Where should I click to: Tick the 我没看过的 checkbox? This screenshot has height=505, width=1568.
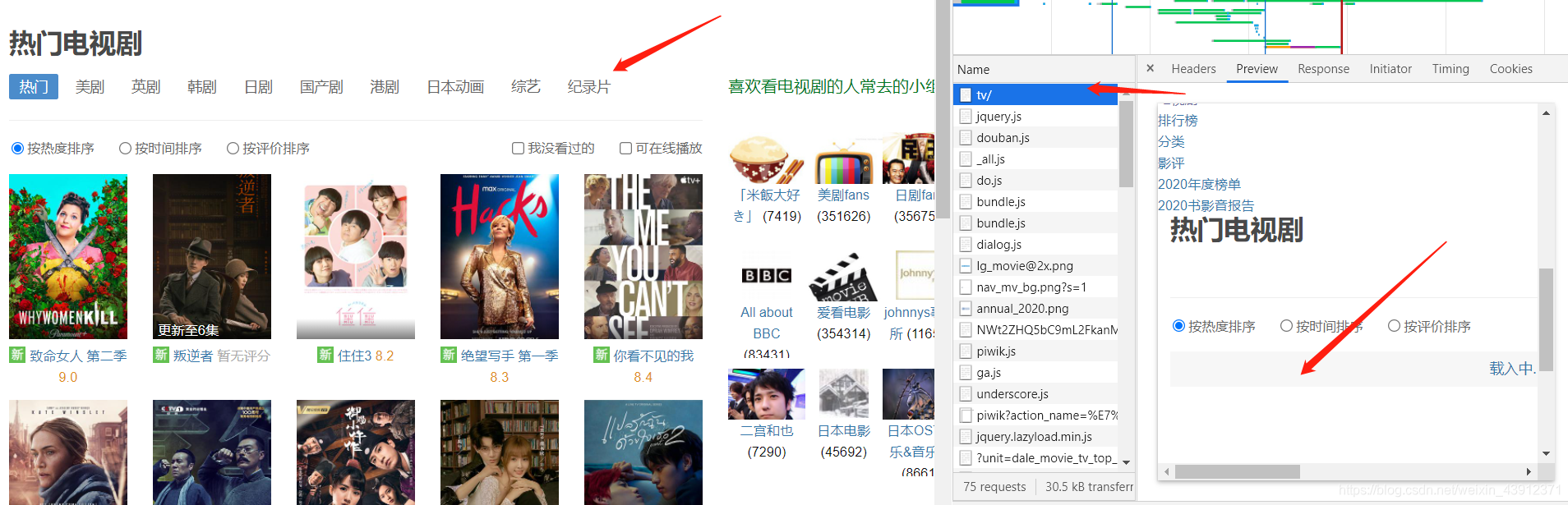[x=518, y=149]
